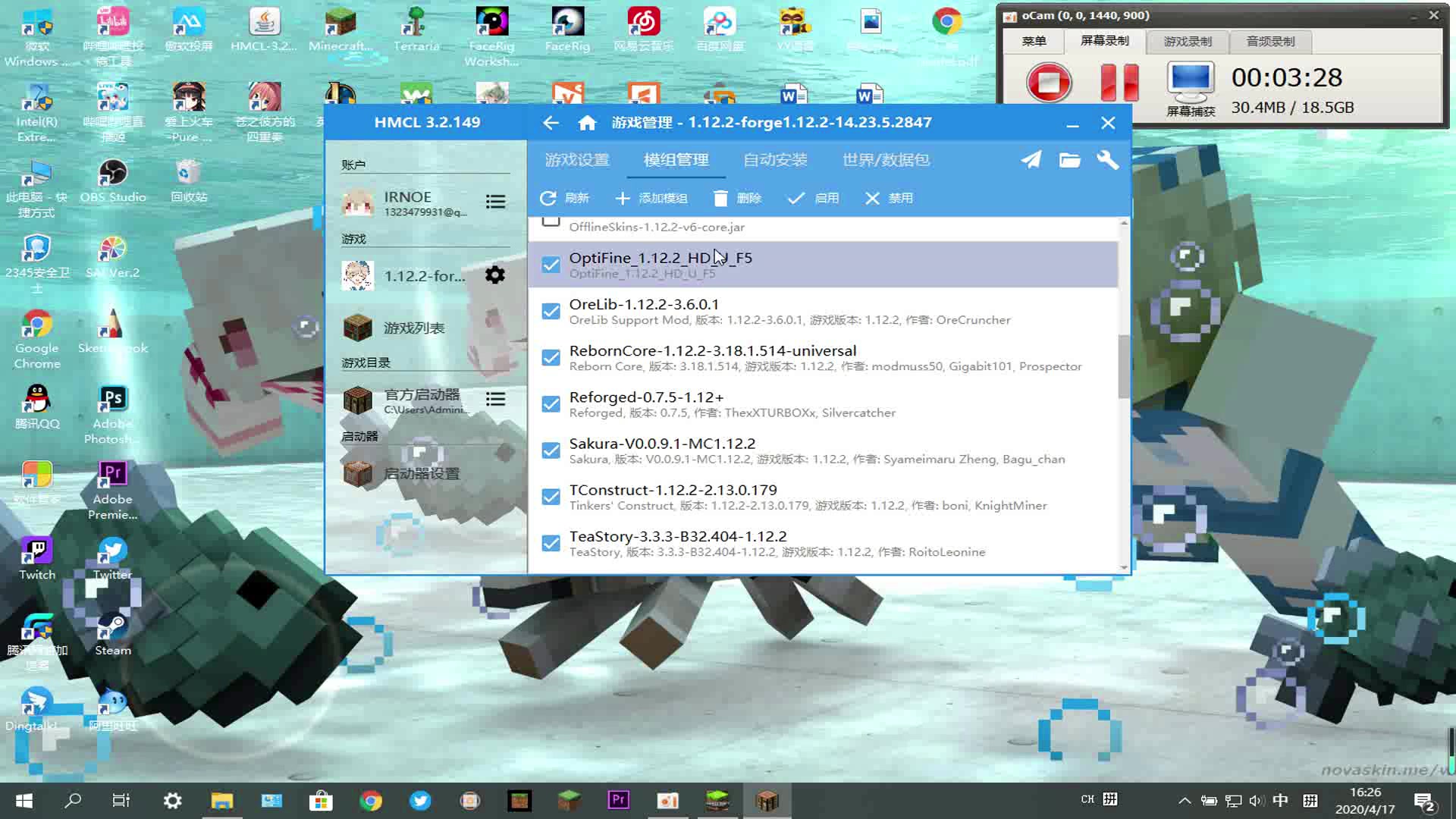1456x819 pixels.
Task: Open HMCL home page icon
Action: click(587, 123)
